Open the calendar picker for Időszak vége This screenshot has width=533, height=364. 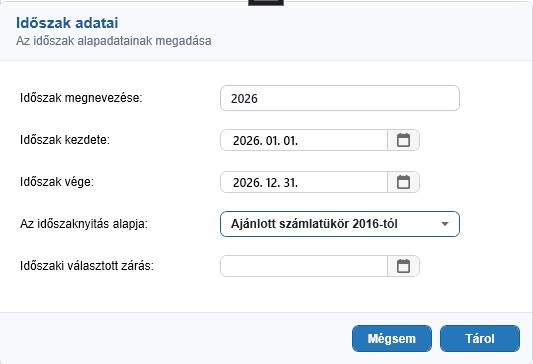pos(403,182)
